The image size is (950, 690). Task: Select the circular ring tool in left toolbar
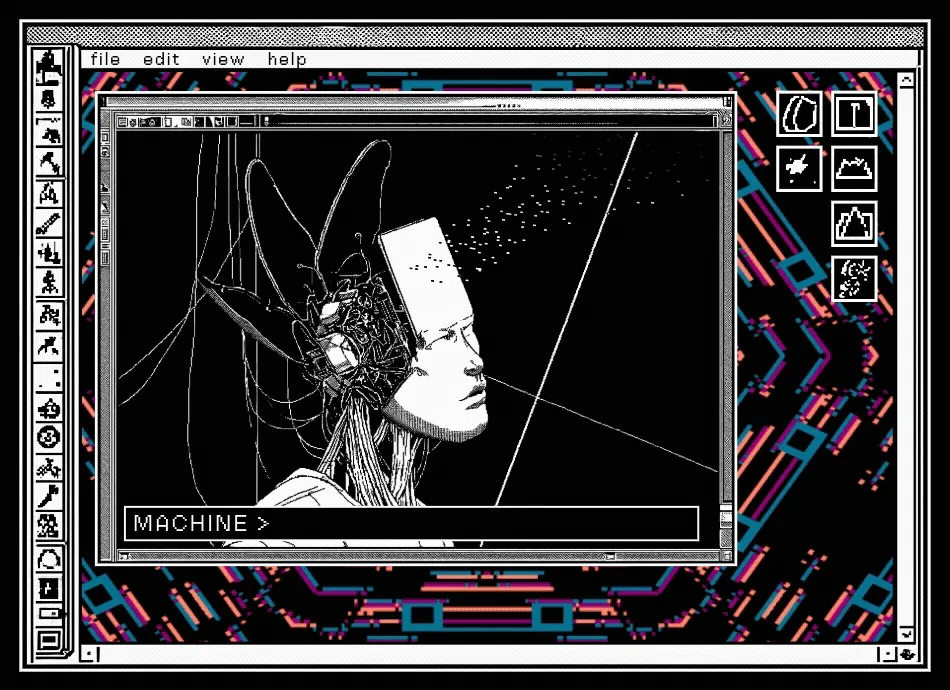coord(48,559)
